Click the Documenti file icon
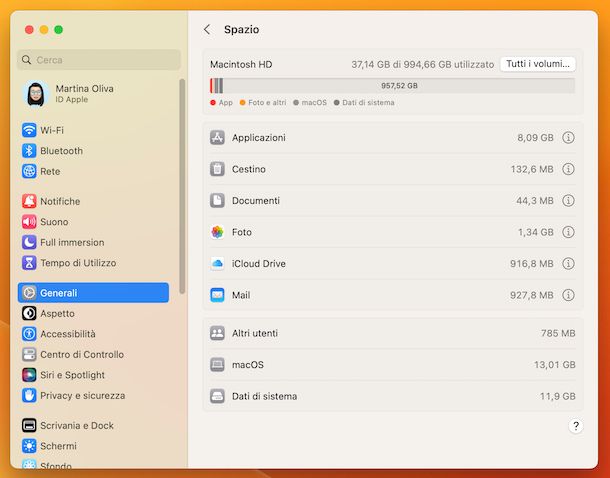Image resolution: width=610 pixels, height=478 pixels. click(217, 201)
